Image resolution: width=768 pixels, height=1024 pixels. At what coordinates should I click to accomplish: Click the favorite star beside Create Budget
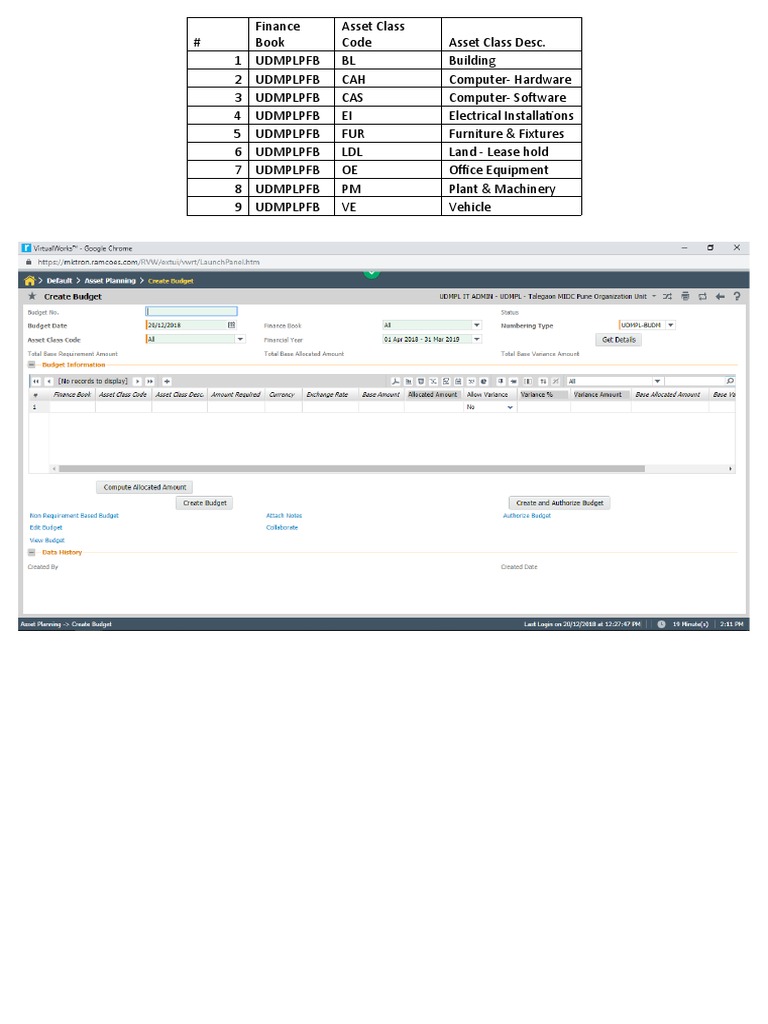(x=32, y=297)
